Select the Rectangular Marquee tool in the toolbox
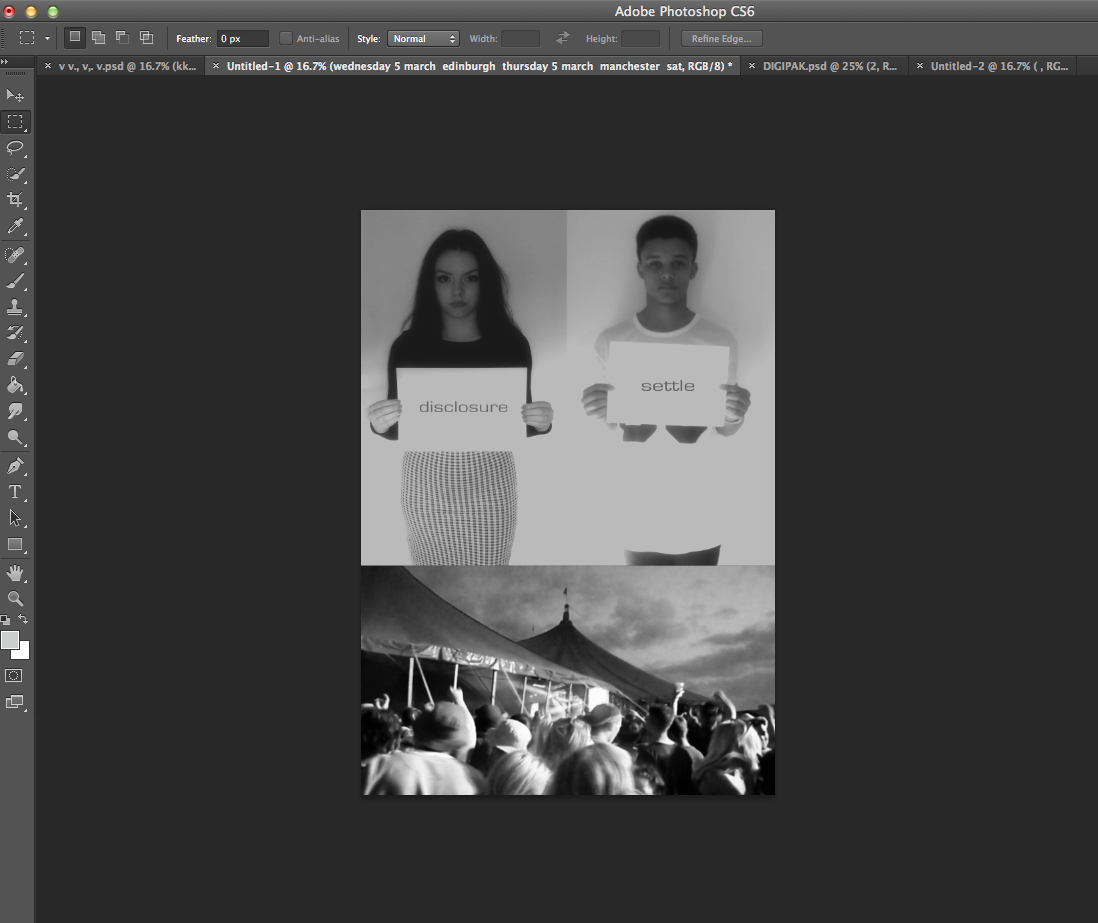 pyautogui.click(x=15, y=122)
